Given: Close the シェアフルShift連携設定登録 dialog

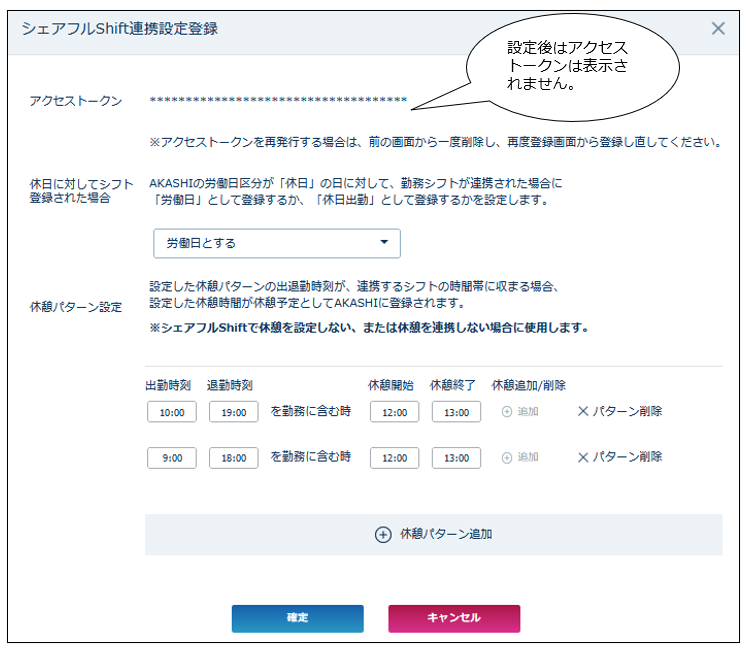Looking at the screenshot, I should (x=718, y=28).
